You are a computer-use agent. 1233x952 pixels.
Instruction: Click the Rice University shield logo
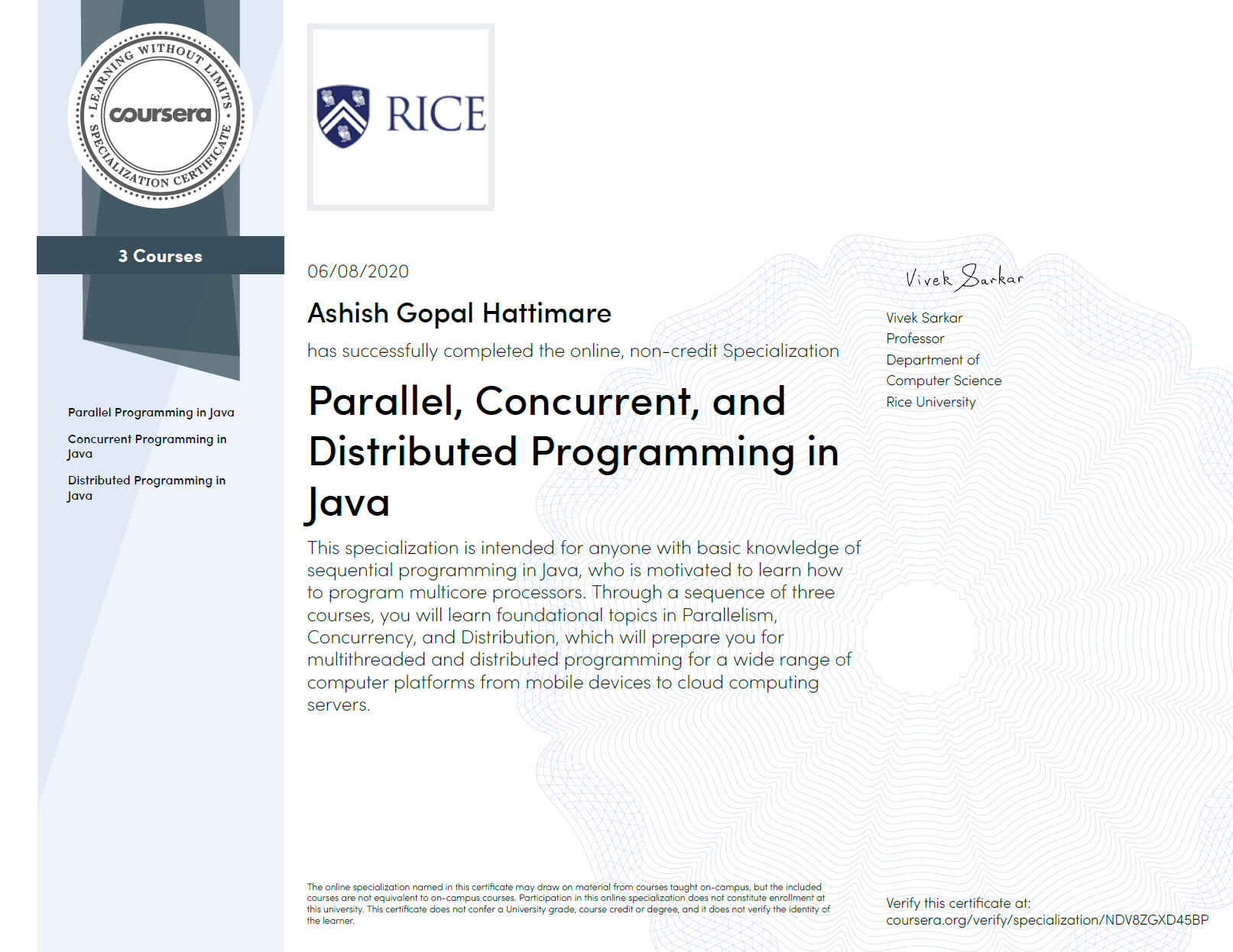(x=343, y=116)
